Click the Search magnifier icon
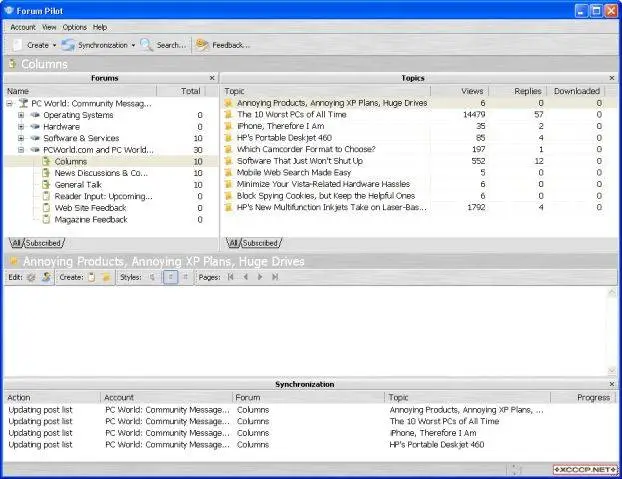This screenshot has height=479, width=622. (x=146, y=45)
